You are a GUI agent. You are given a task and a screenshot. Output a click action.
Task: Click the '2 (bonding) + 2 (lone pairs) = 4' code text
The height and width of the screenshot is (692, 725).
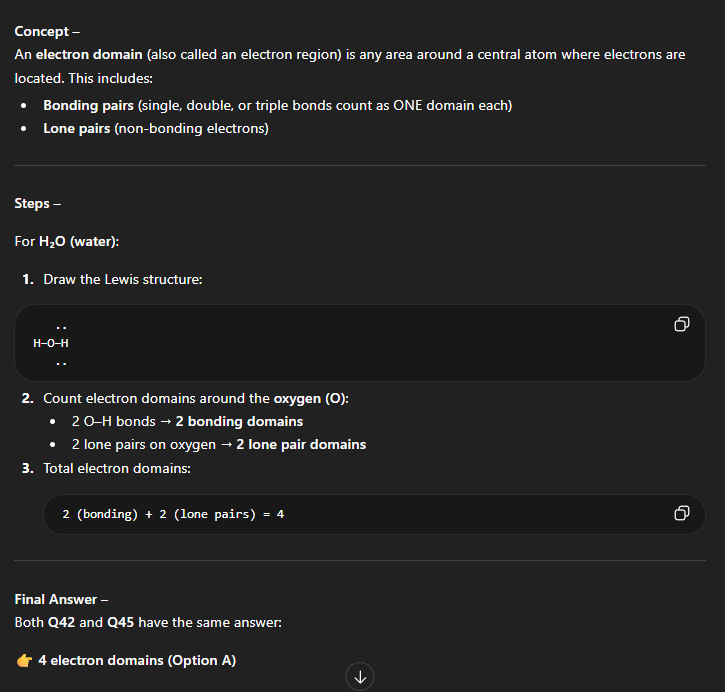coord(173,514)
